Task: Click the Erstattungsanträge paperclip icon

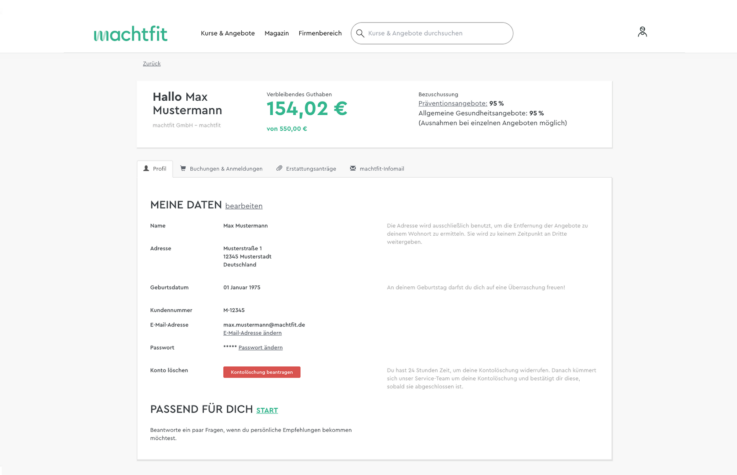Action: point(280,168)
